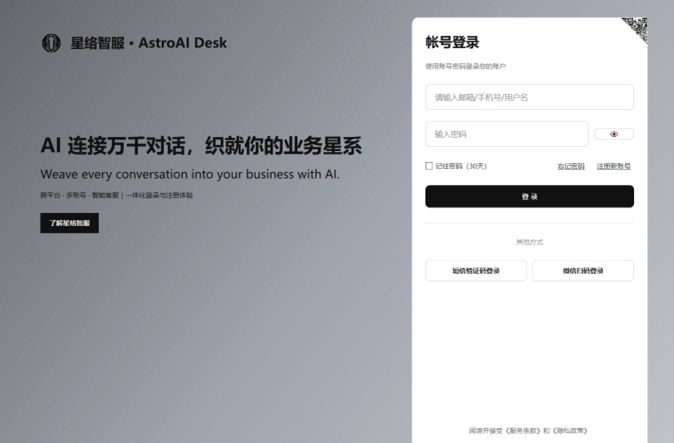The image size is (674, 443).
Task: Click the headline AI 连接万千对话
Action: [x=115, y=145]
